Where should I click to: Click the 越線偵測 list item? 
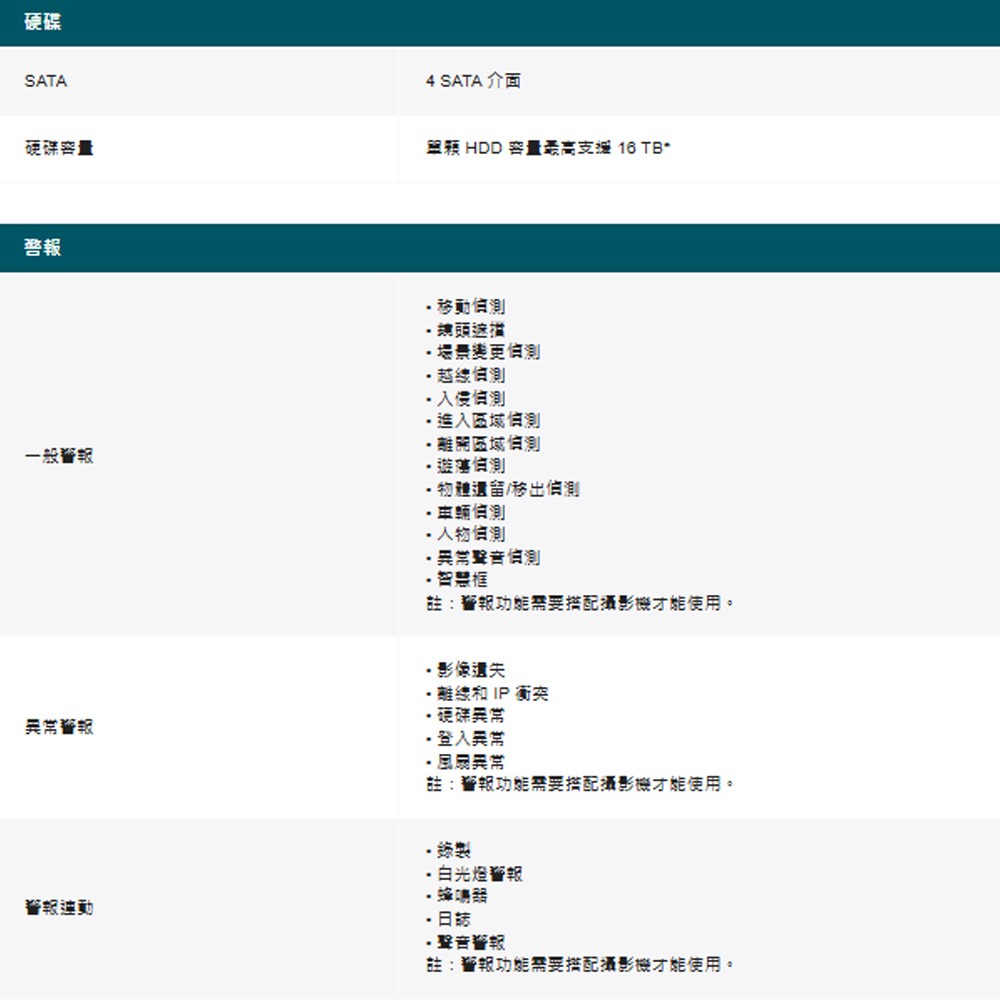coord(470,375)
